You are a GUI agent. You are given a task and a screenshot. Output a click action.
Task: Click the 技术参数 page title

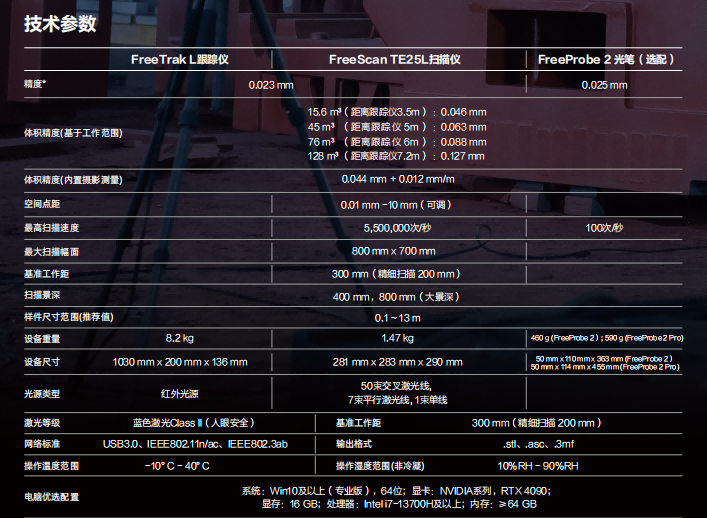[60, 25]
